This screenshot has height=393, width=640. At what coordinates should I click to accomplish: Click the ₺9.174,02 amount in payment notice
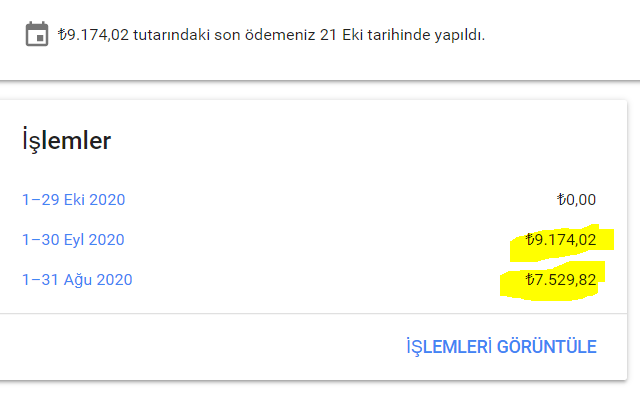(93, 35)
